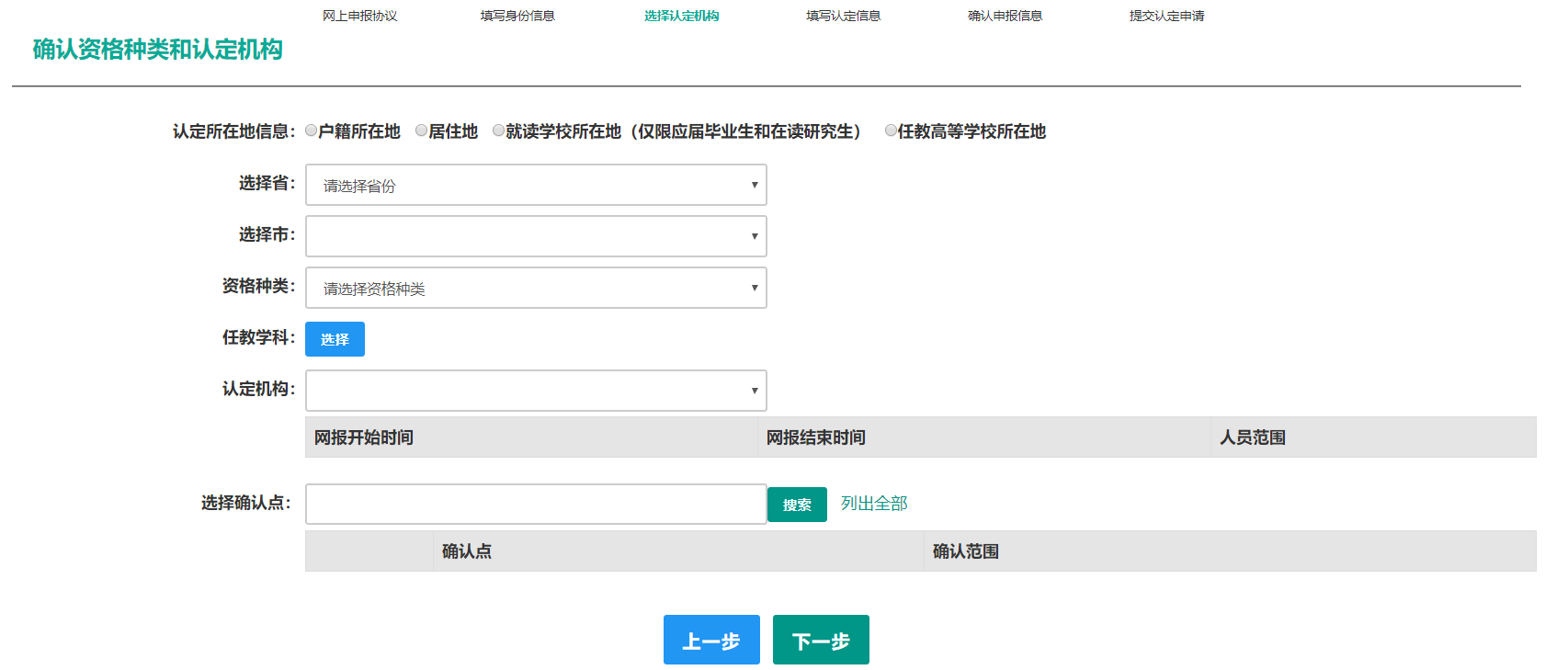Open the 资格种类 dropdown list
1568x670 pixels.
point(536,288)
